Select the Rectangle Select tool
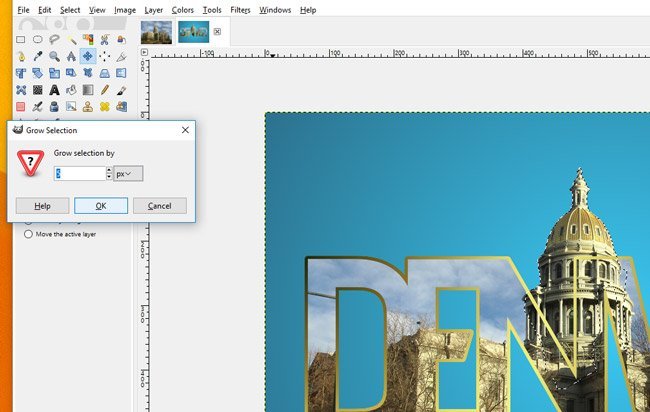650x412 pixels. pyautogui.click(x=21, y=39)
